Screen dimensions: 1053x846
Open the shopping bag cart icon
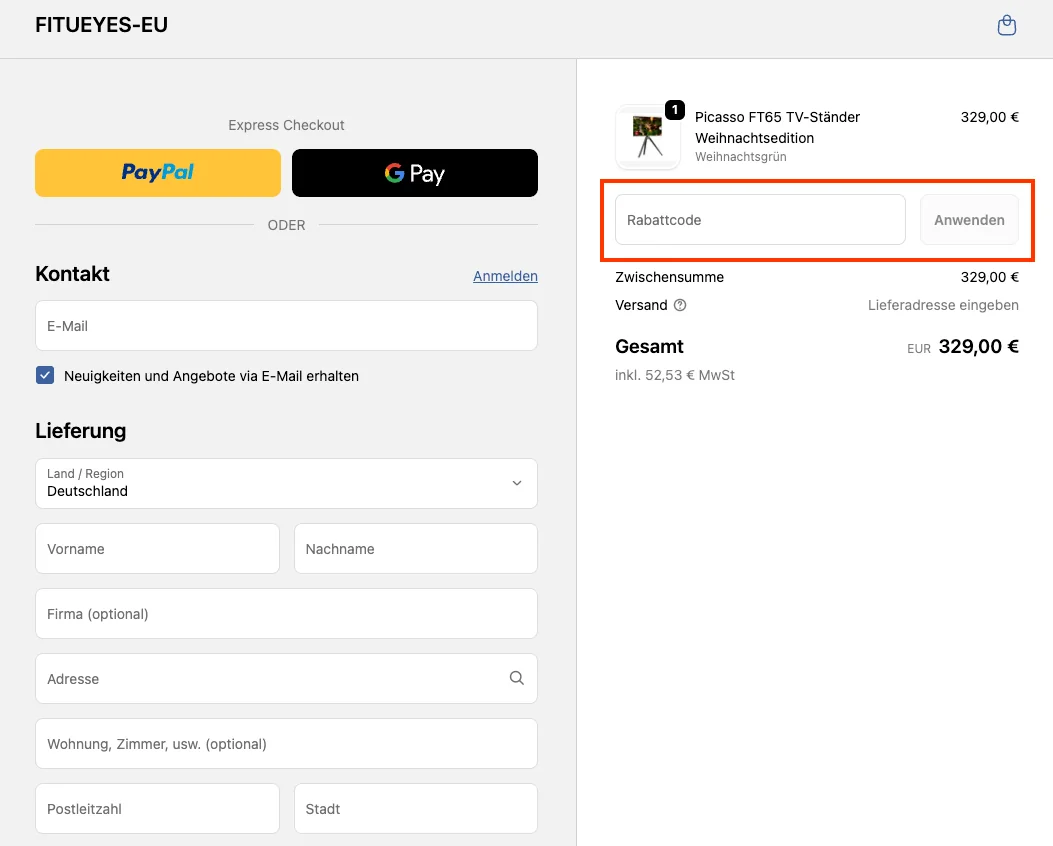tap(1007, 26)
